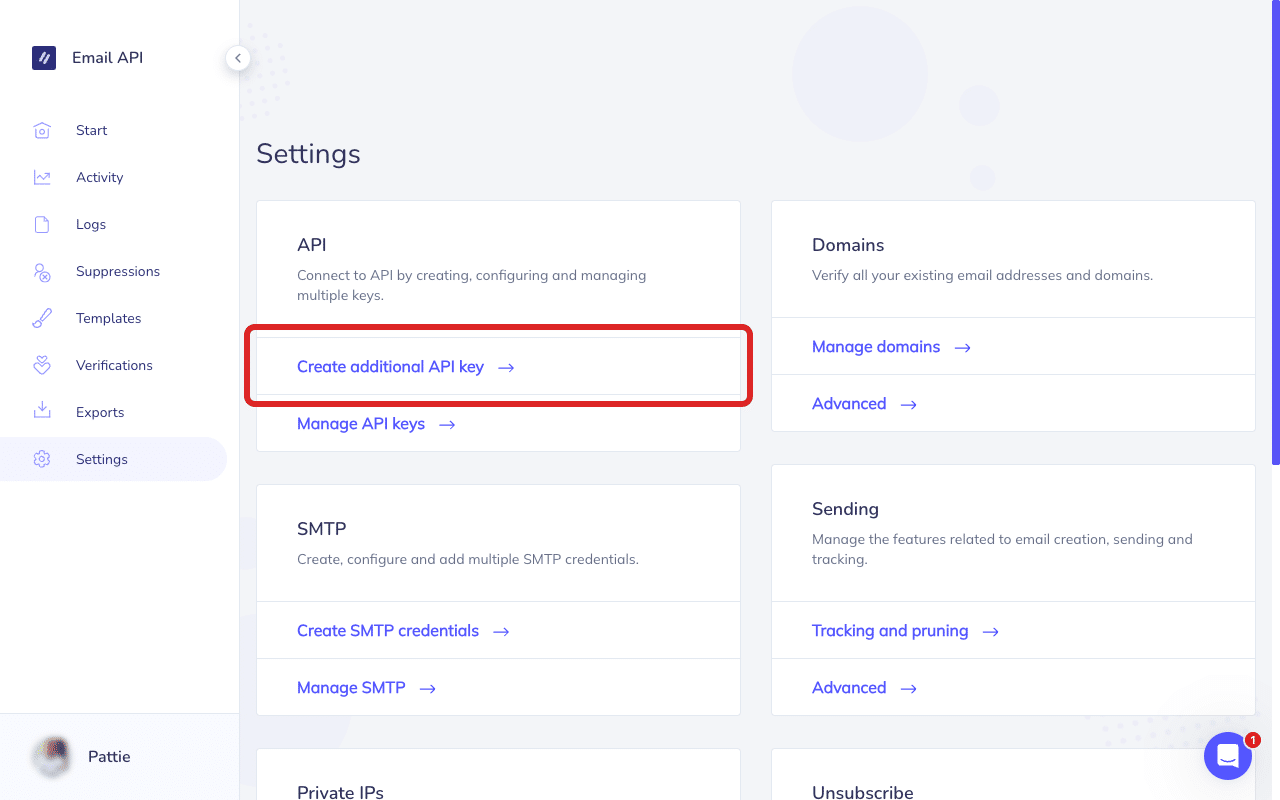The image size is (1280, 800).
Task: Click the Private IPs card title
Action: pyautogui.click(x=340, y=792)
